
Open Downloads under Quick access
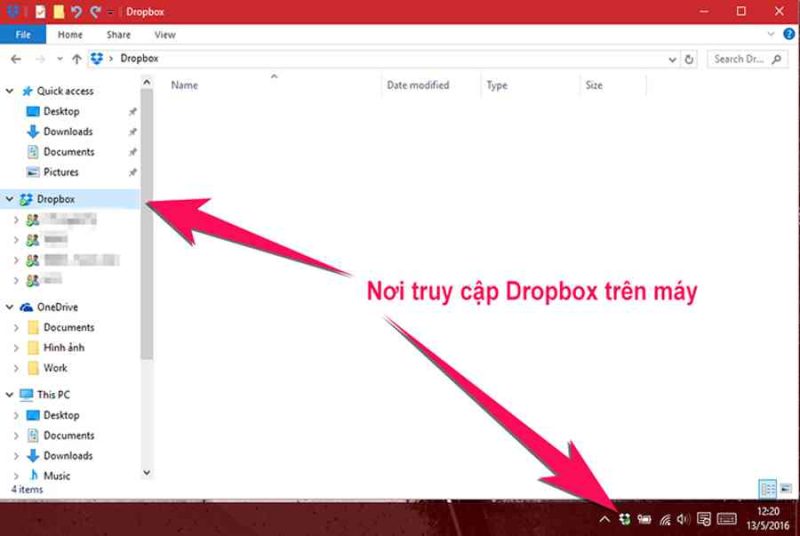[68, 132]
